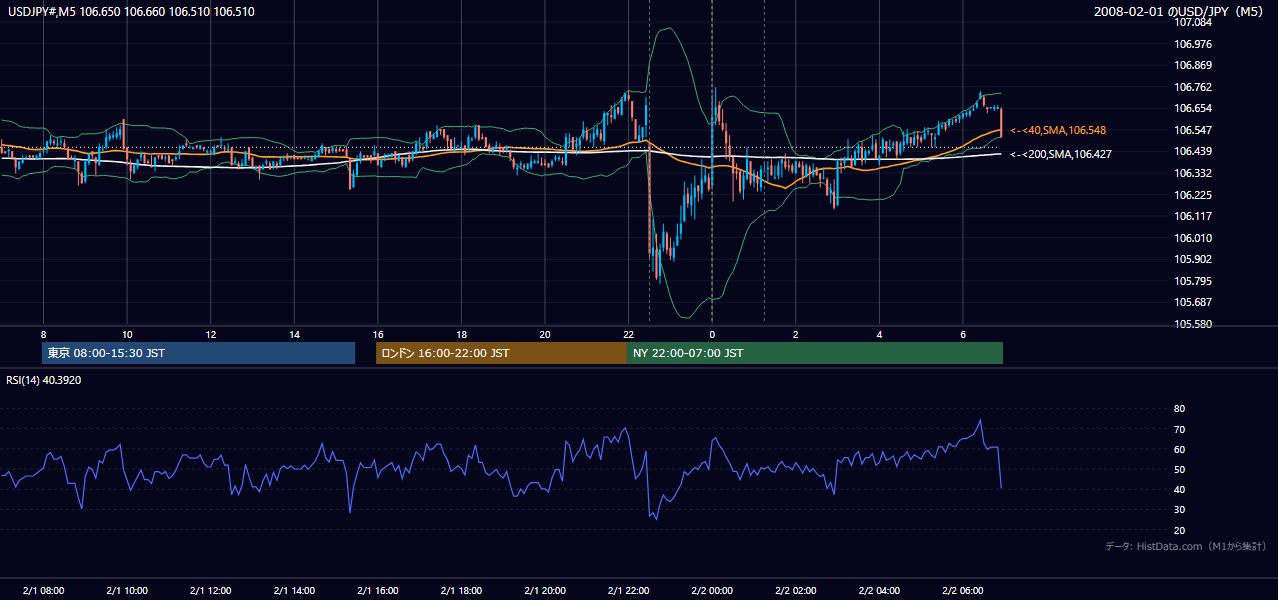Click the HistData.com data source credit
Screen dimensions: 1278x600
[x=1186, y=546]
